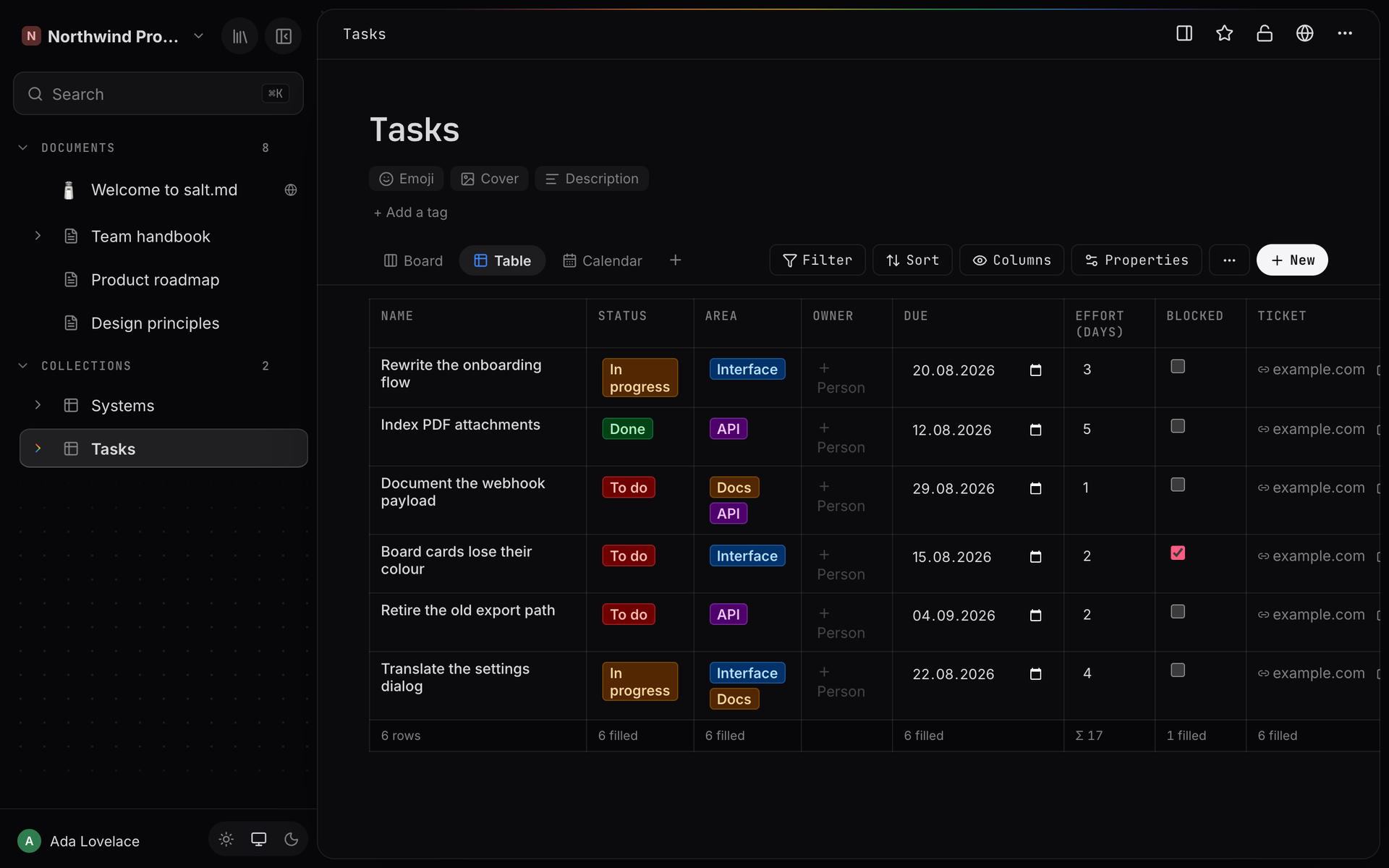Screen dimensions: 1389x868
Task: Check Blocked for Document the webhook payload
Action: [x=1178, y=485]
